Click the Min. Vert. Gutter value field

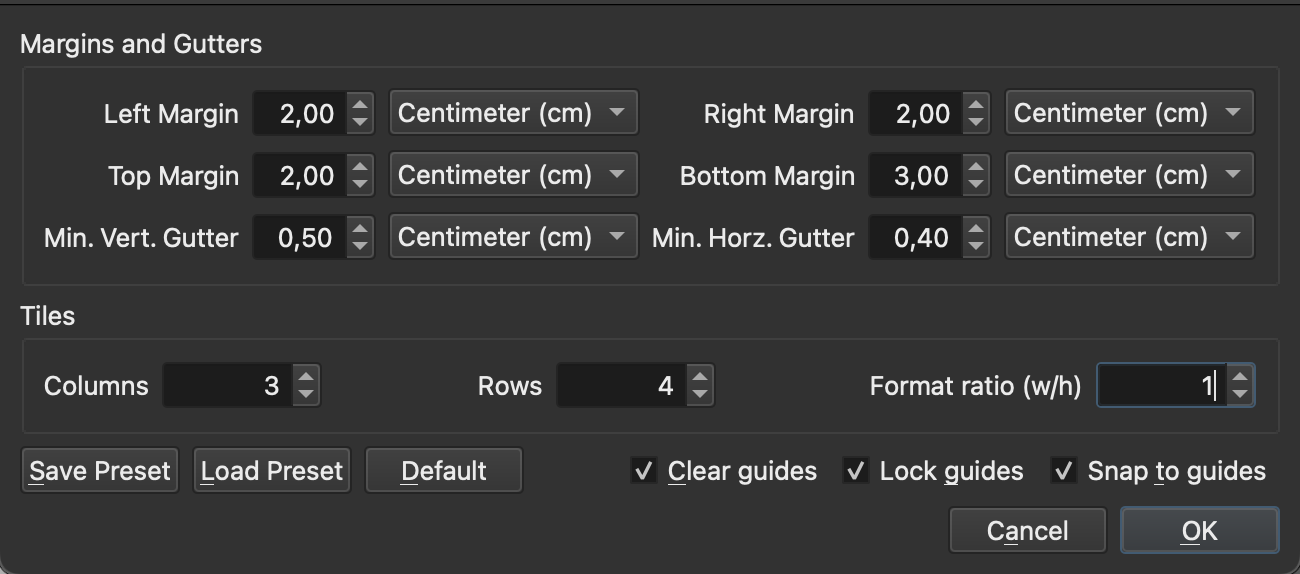coord(300,237)
